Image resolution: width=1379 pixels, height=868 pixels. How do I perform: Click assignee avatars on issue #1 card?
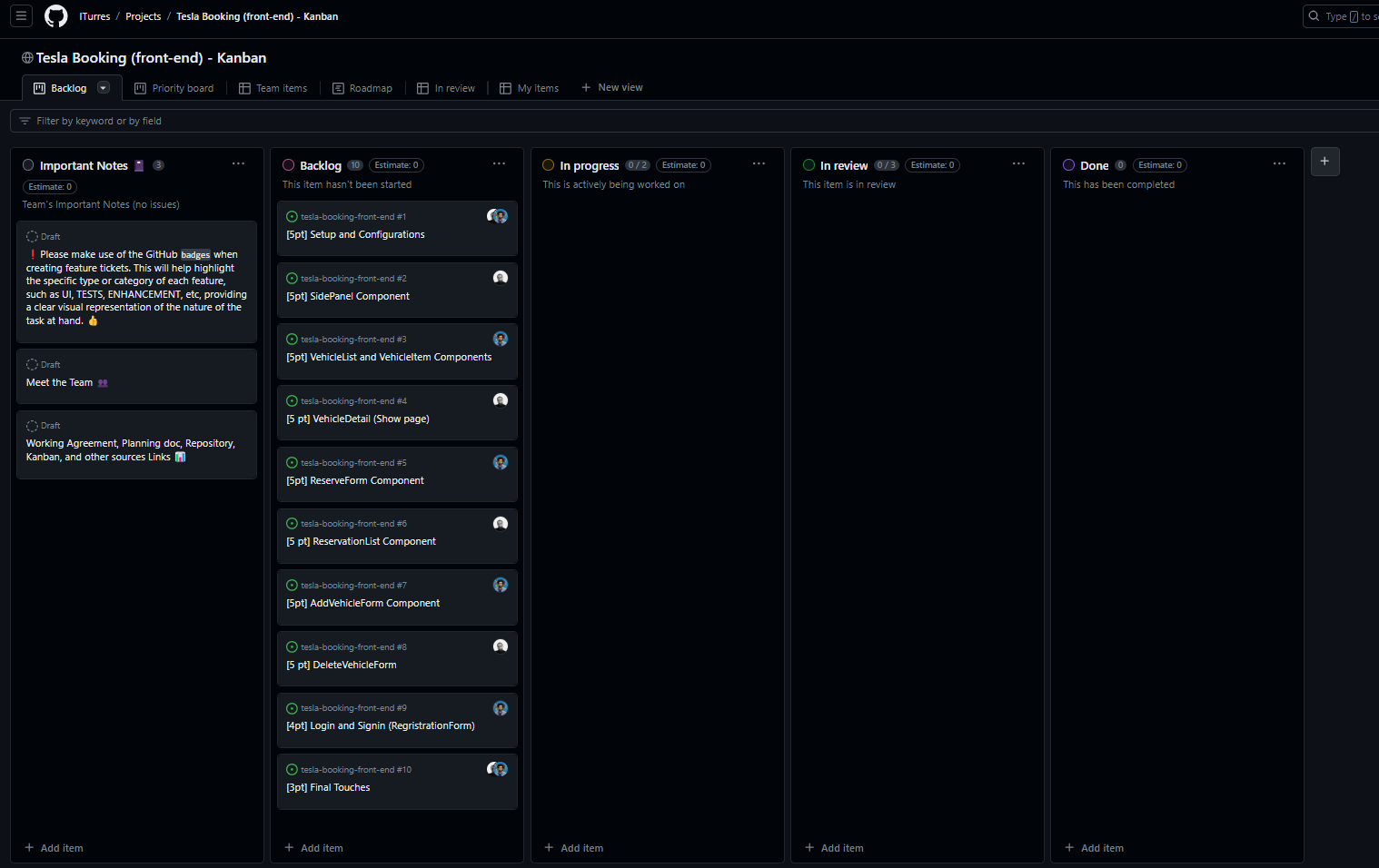click(497, 216)
